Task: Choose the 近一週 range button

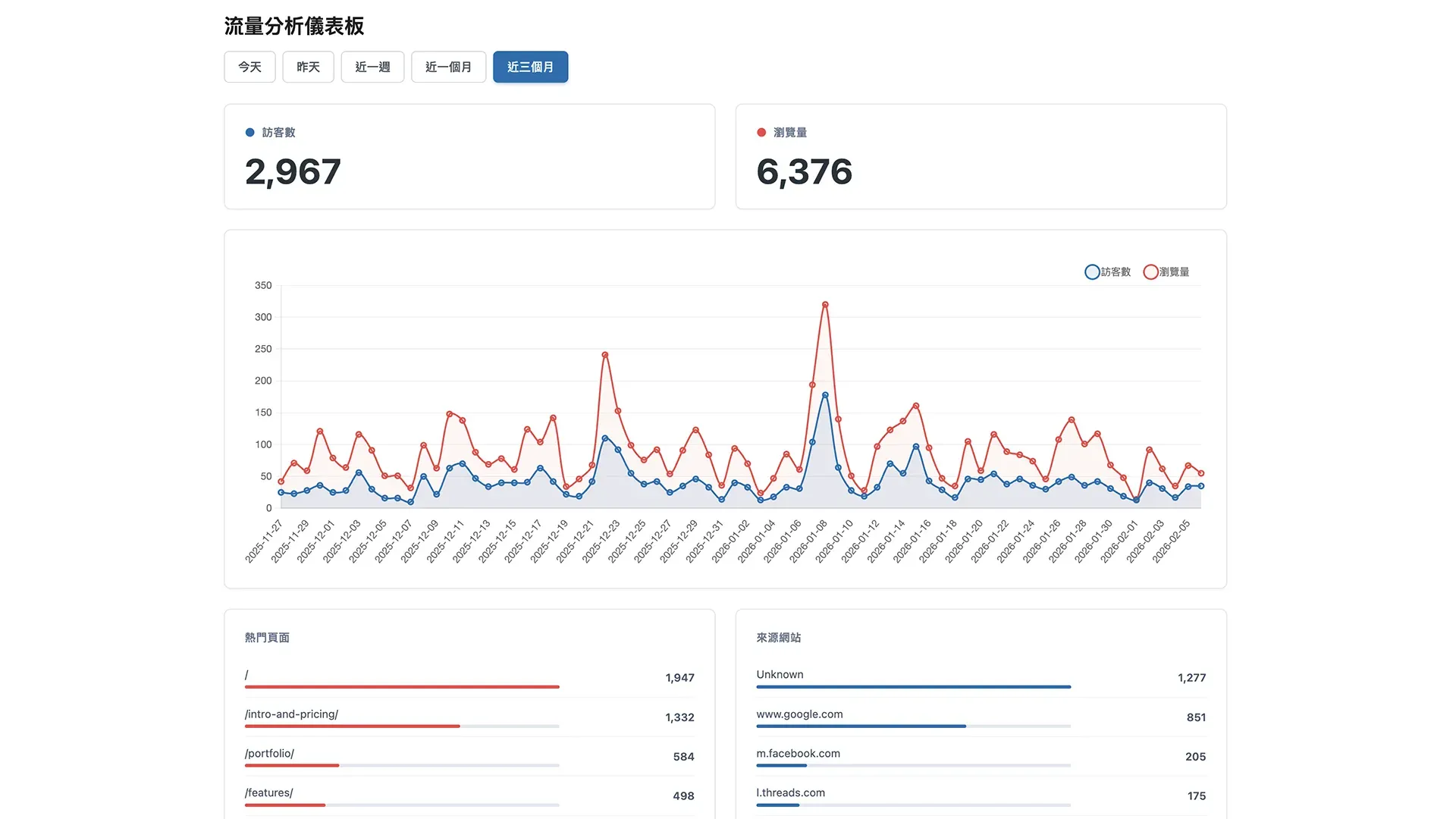Action: pos(372,67)
